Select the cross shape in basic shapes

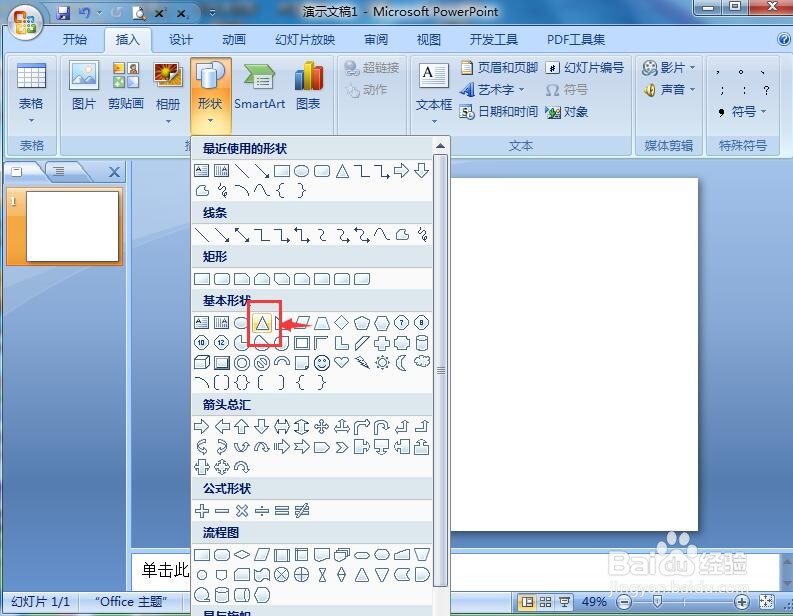(382, 343)
